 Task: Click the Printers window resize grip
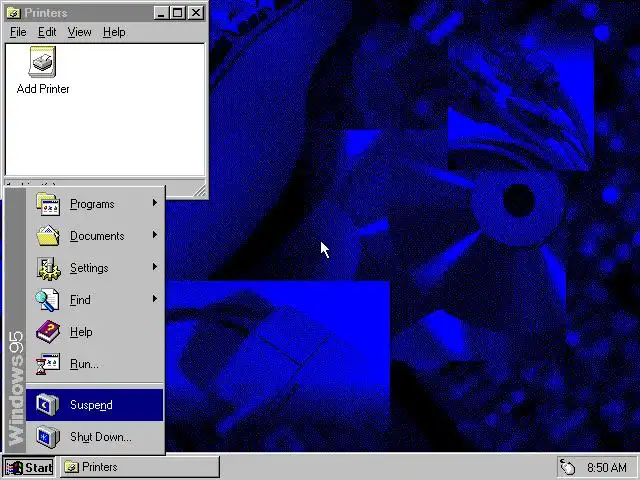click(199, 190)
